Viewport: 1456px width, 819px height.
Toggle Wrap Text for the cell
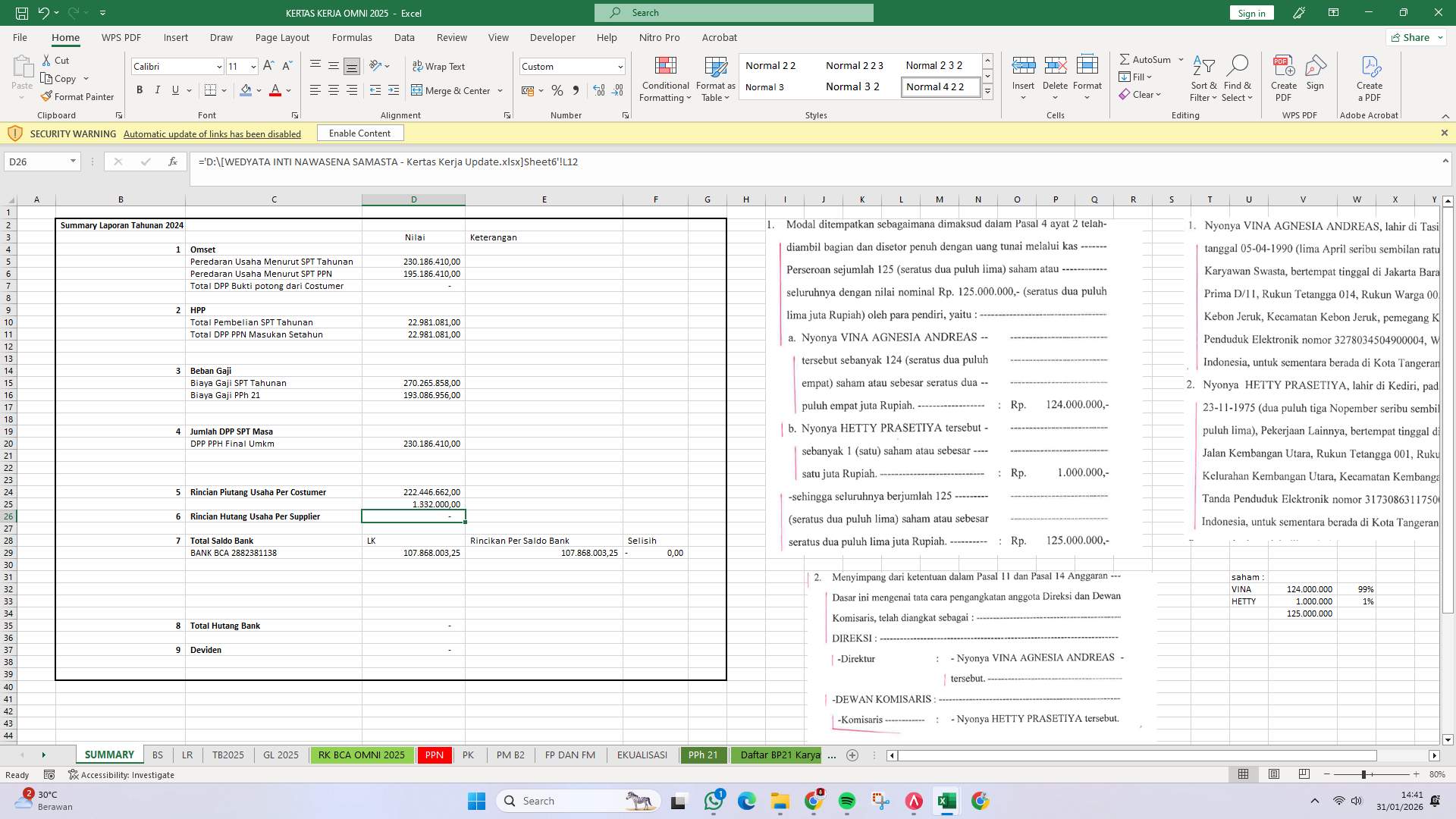point(439,66)
